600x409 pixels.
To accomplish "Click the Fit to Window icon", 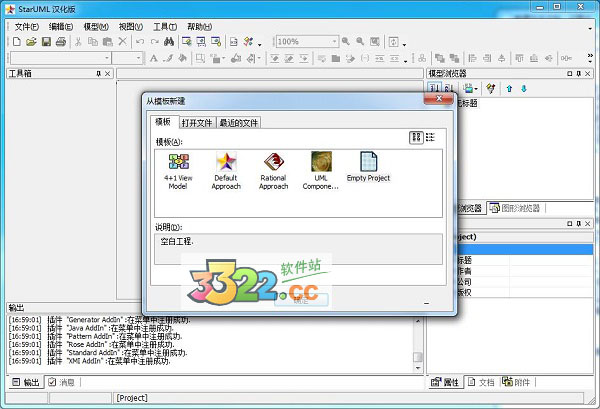I will pyautogui.click(x=375, y=41).
